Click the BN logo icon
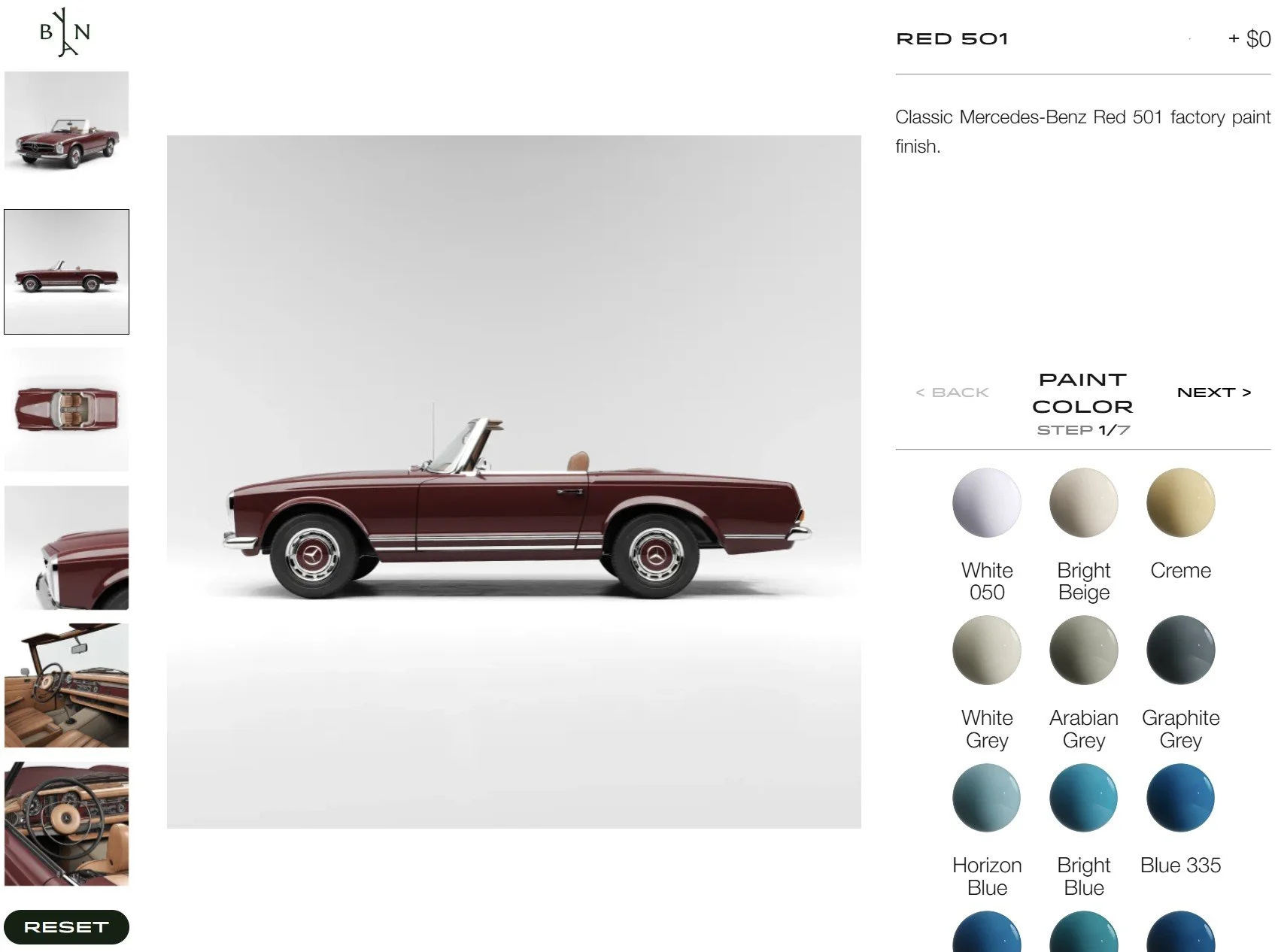 pos(65,32)
